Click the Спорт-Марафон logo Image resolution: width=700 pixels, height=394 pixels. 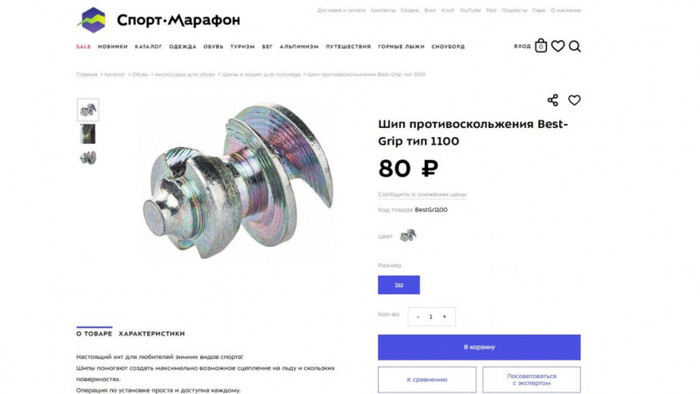pos(158,20)
